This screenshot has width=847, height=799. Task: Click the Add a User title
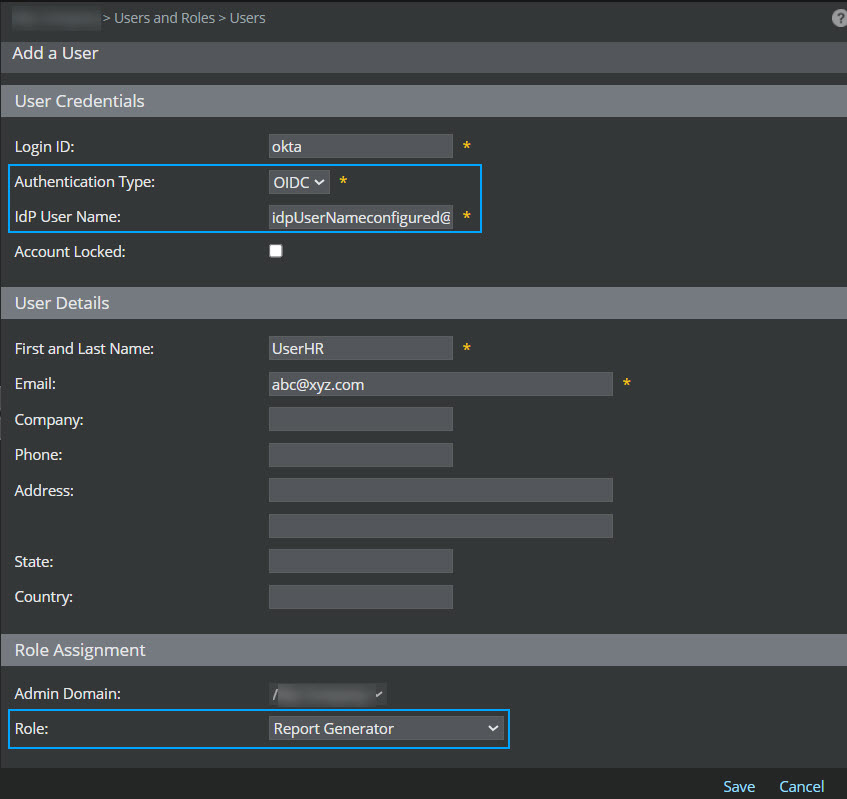55,53
